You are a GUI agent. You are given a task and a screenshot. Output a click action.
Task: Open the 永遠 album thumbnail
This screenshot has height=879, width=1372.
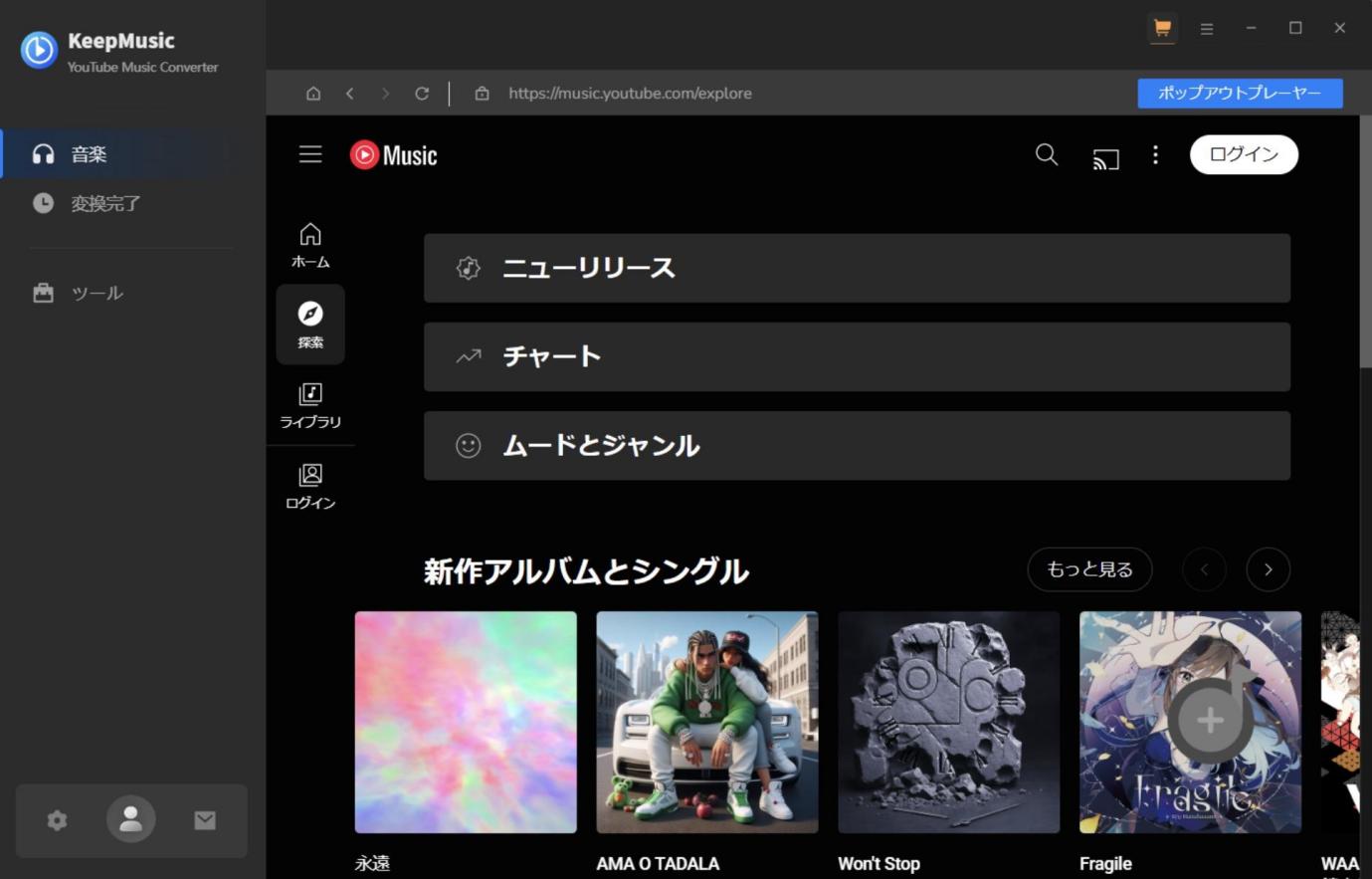466,722
